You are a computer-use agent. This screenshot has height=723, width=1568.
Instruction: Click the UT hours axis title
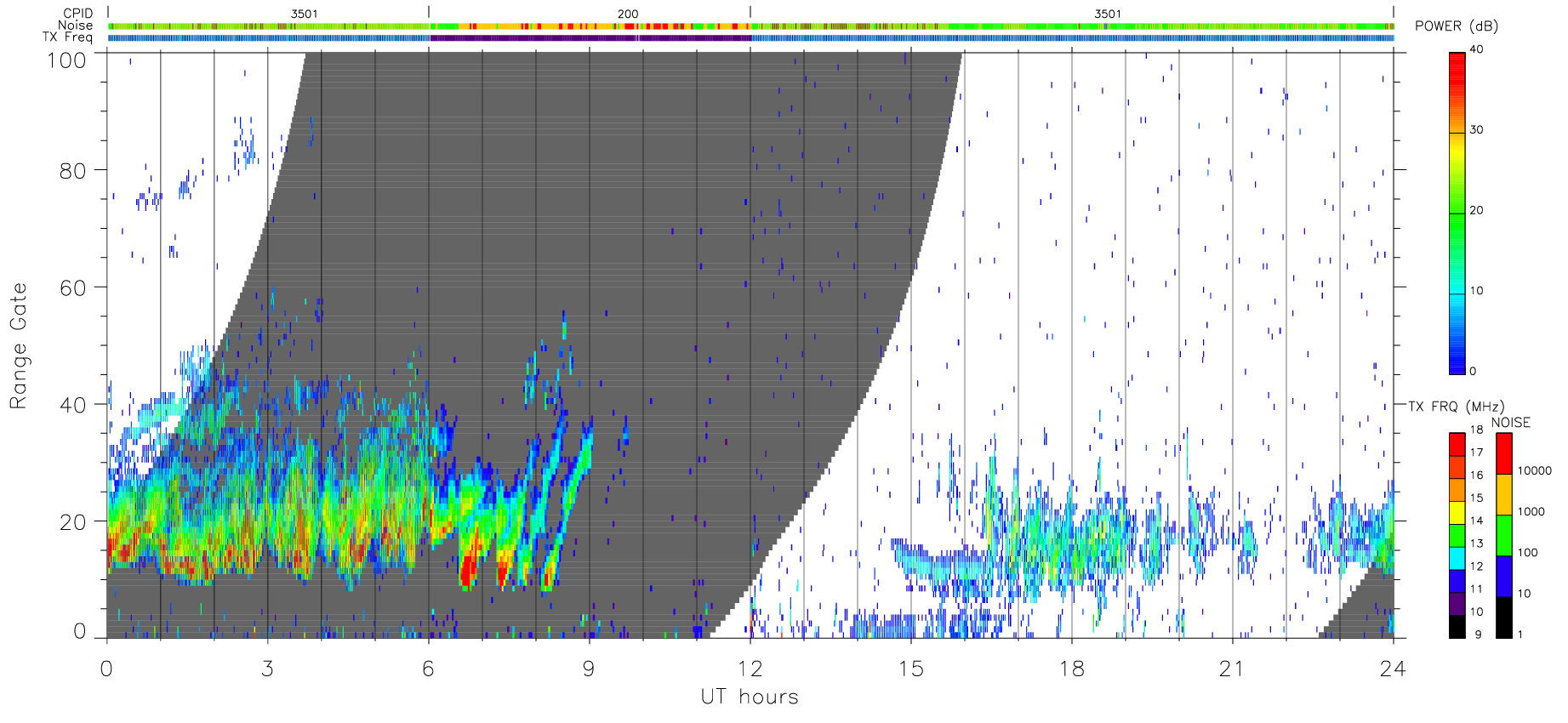(x=750, y=697)
